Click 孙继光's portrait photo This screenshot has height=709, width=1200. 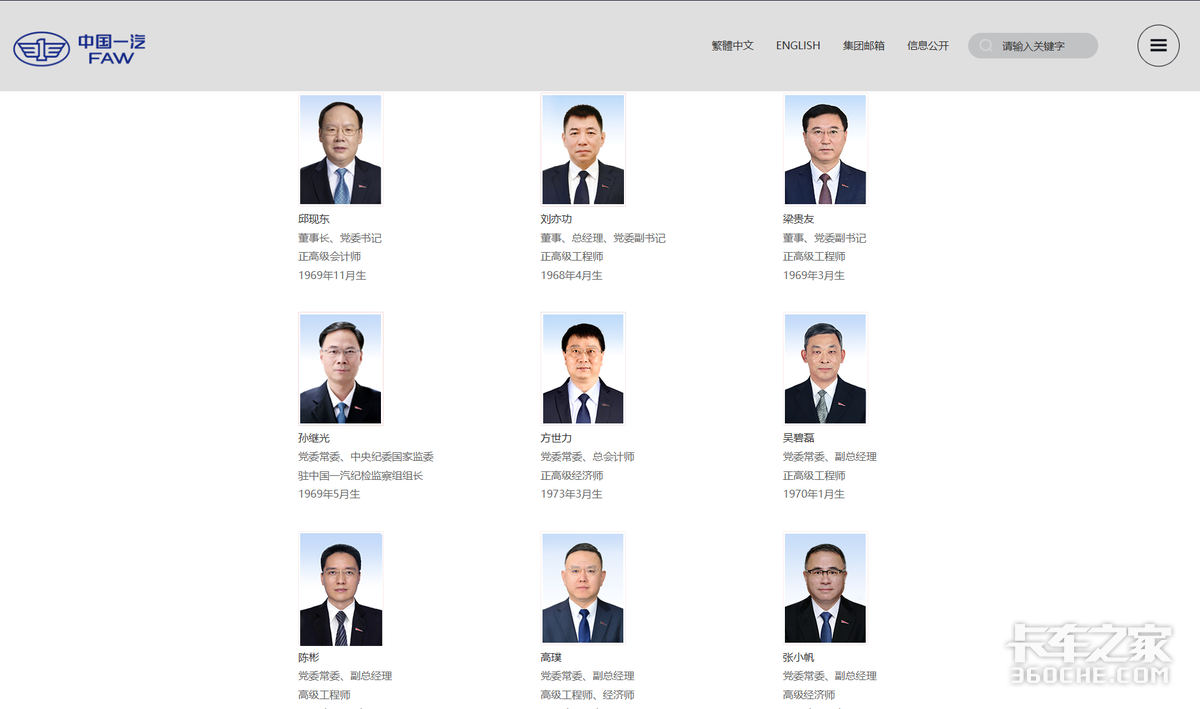point(340,367)
